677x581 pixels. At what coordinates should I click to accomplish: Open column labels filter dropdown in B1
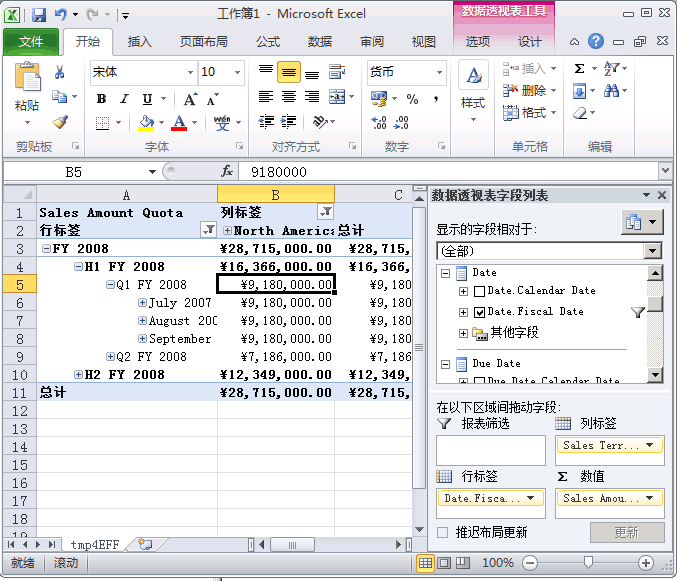click(x=326, y=212)
